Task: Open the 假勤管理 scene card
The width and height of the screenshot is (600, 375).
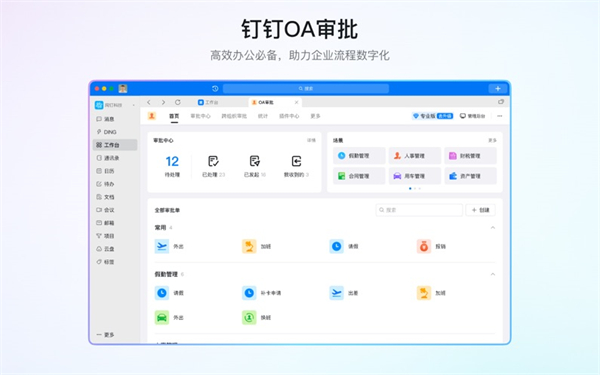Action: [x=359, y=156]
